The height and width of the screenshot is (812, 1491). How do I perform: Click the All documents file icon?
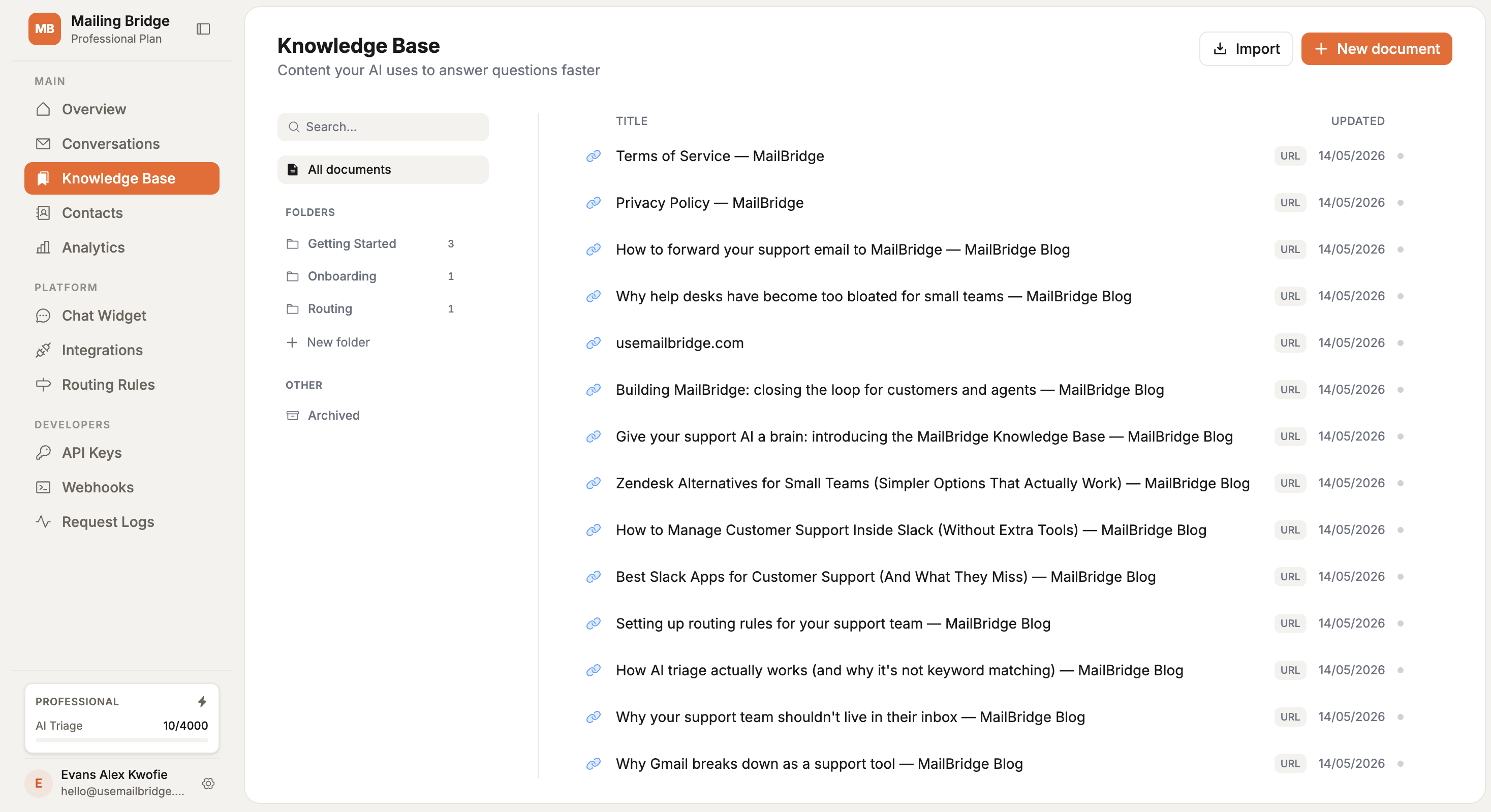tap(292, 170)
